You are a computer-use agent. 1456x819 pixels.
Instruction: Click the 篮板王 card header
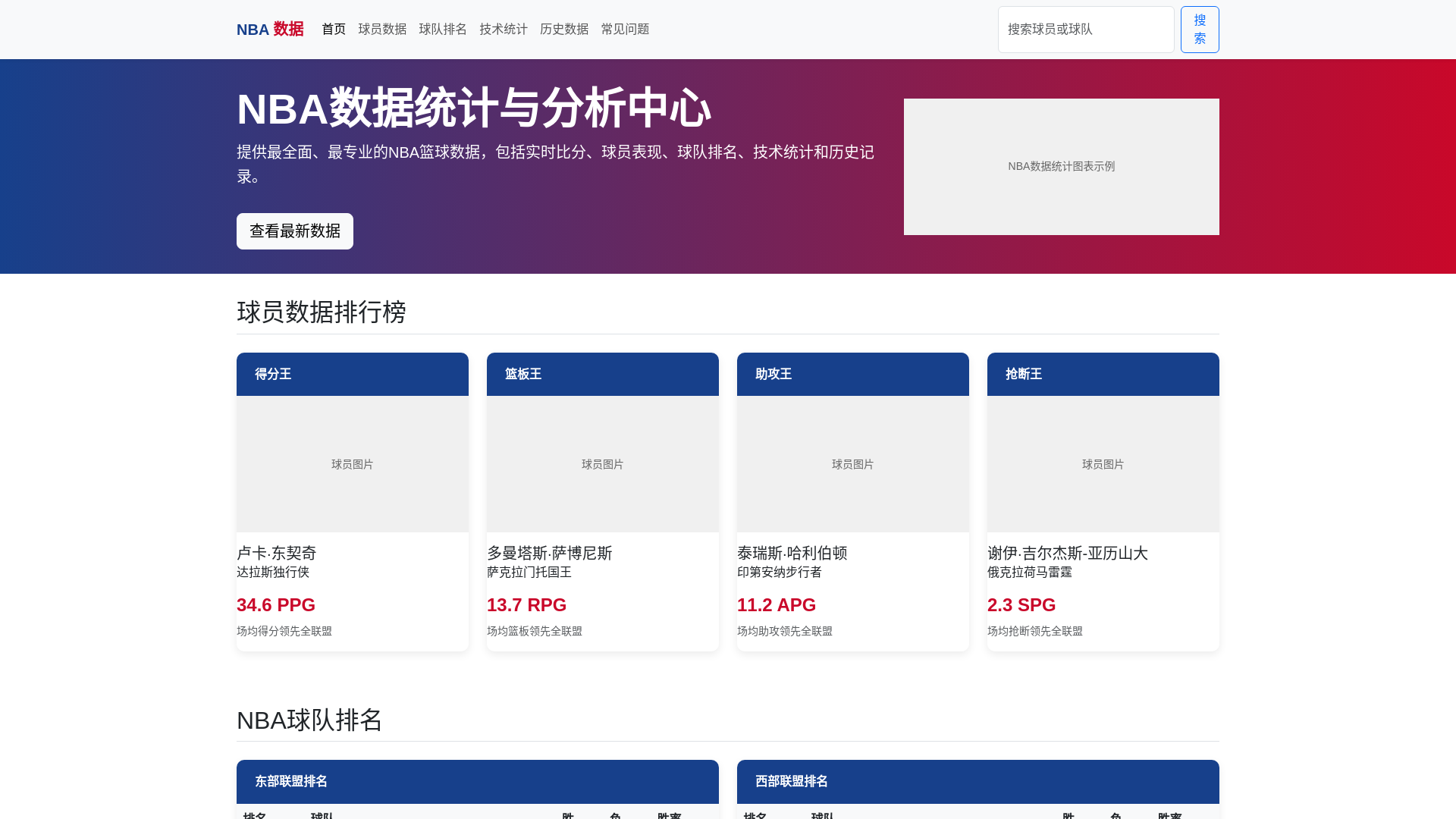pyautogui.click(x=603, y=374)
